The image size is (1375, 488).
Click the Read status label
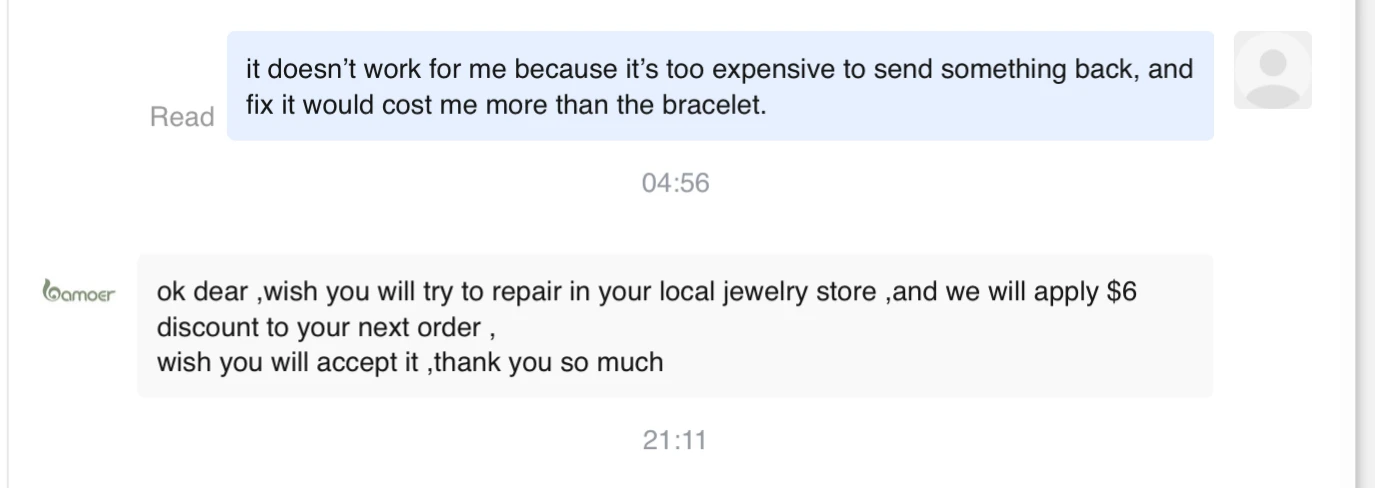(182, 117)
